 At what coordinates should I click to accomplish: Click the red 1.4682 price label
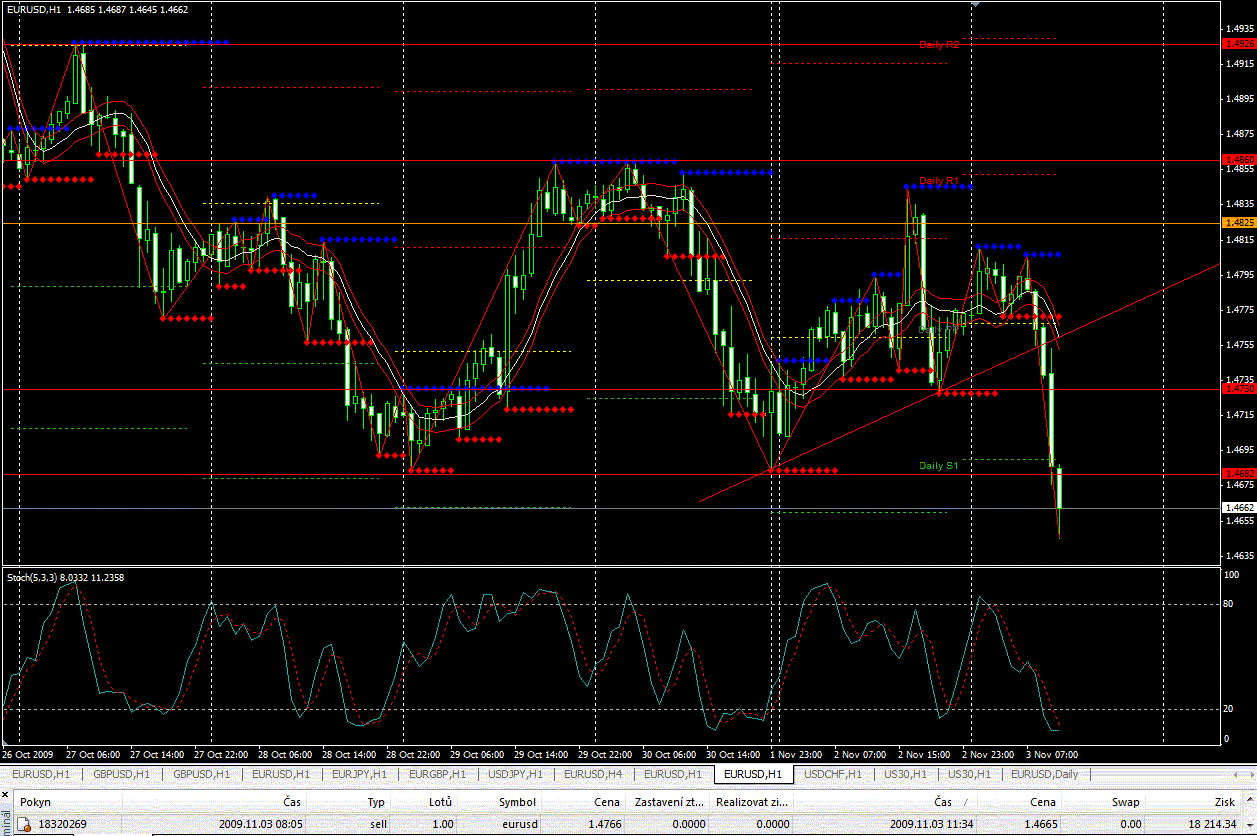click(x=1239, y=473)
